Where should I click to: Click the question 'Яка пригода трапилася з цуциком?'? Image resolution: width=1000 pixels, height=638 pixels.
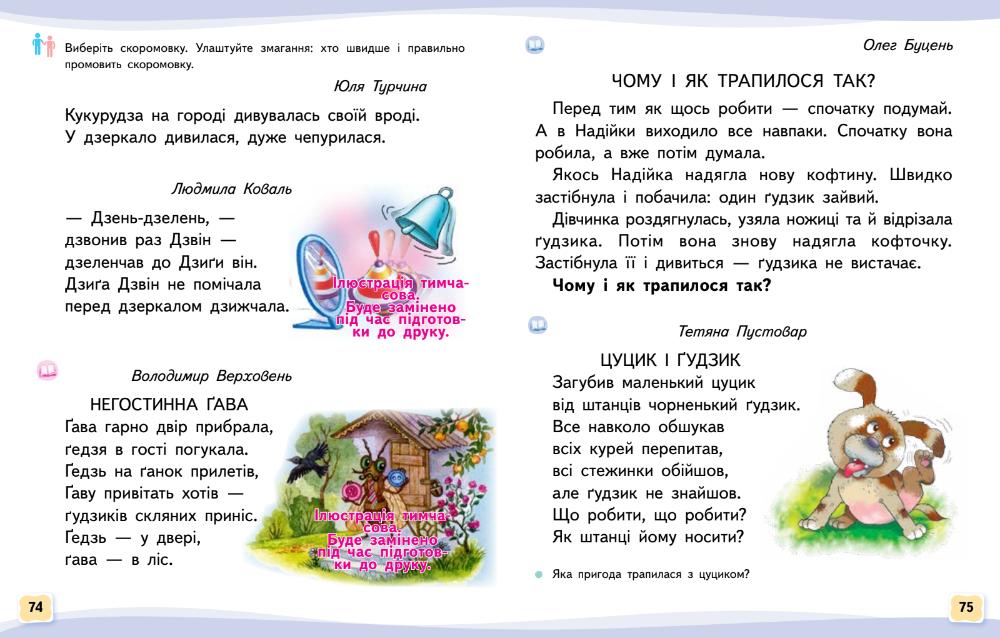651,574
